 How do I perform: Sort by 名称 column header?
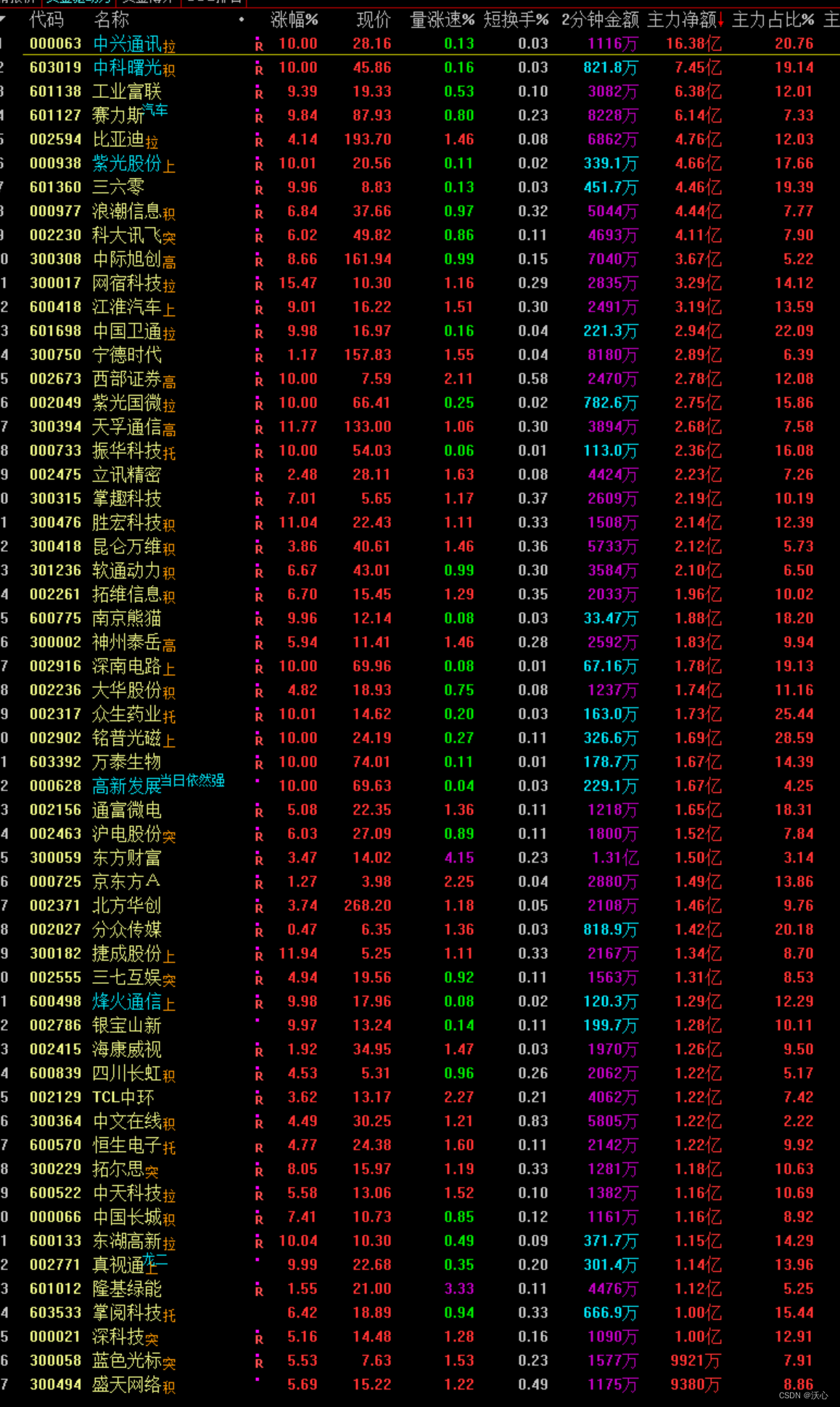click(111, 20)
